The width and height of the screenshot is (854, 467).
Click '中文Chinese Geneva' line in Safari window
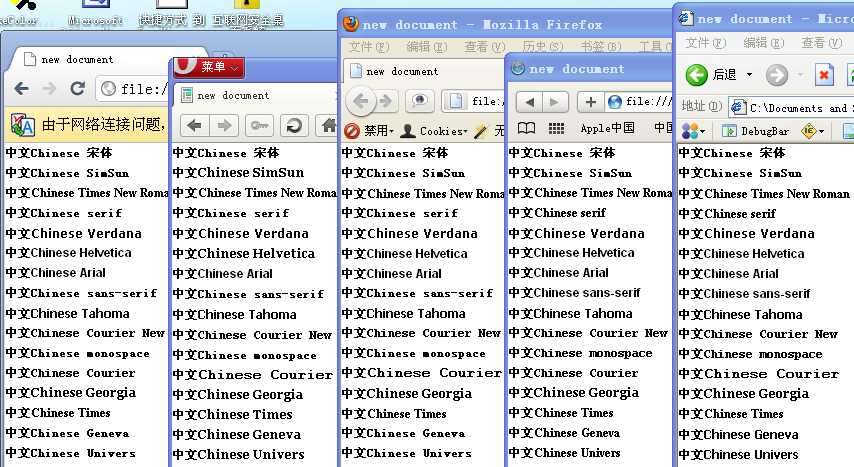(564, 433)
